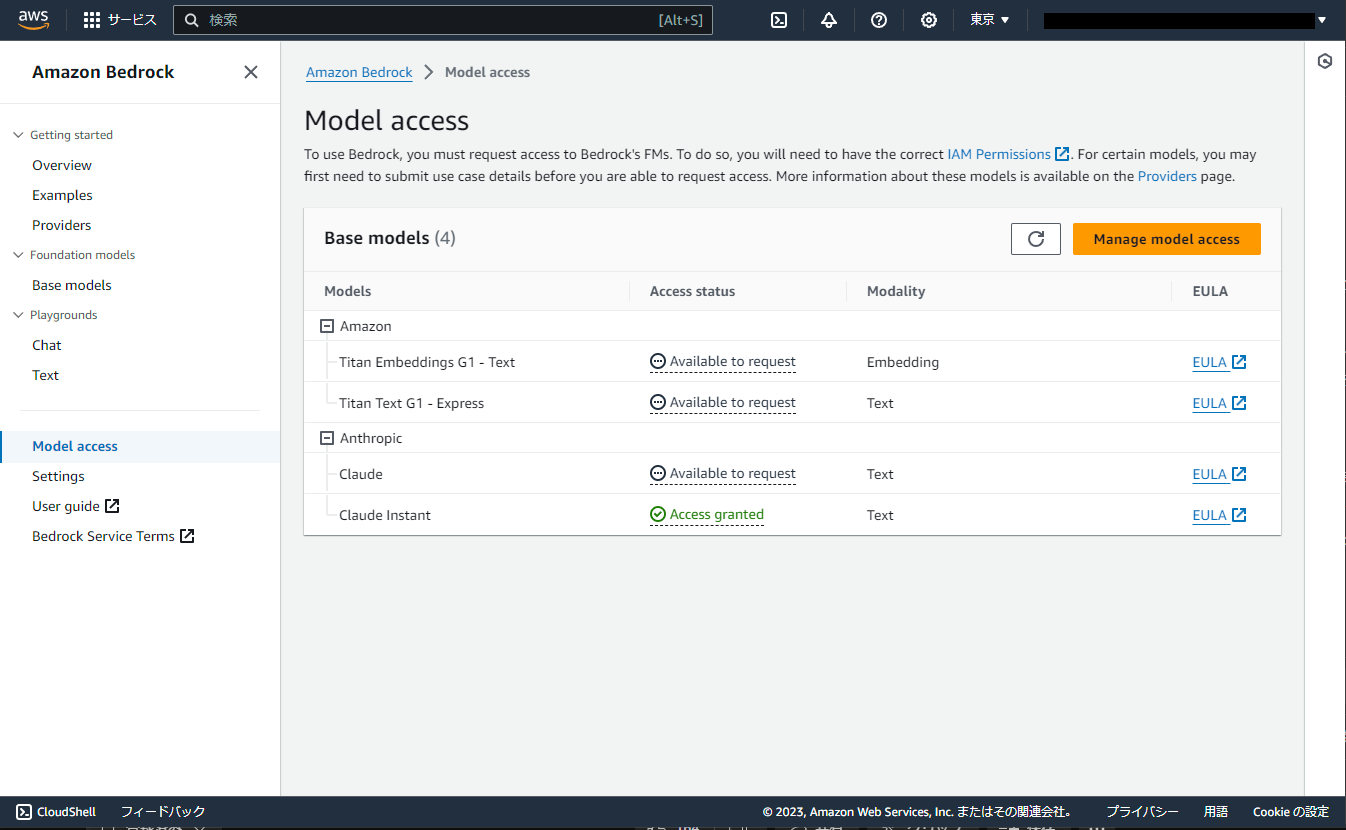
Task: Click into the 検索 search field
Action: tap(442, 20)
